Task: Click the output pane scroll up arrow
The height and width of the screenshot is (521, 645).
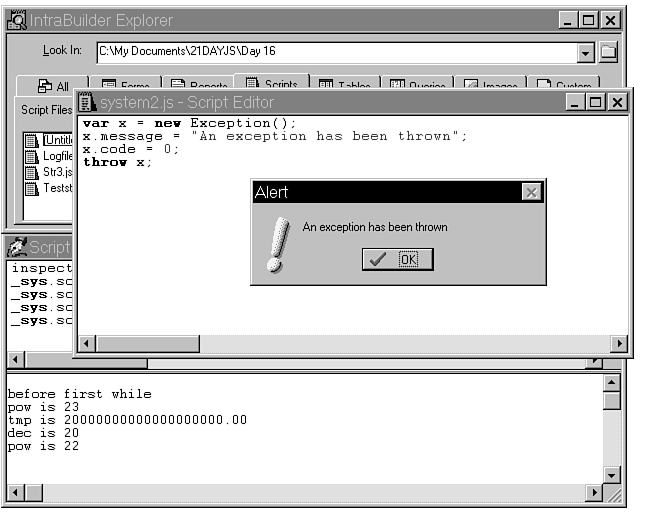Action: 612,383
